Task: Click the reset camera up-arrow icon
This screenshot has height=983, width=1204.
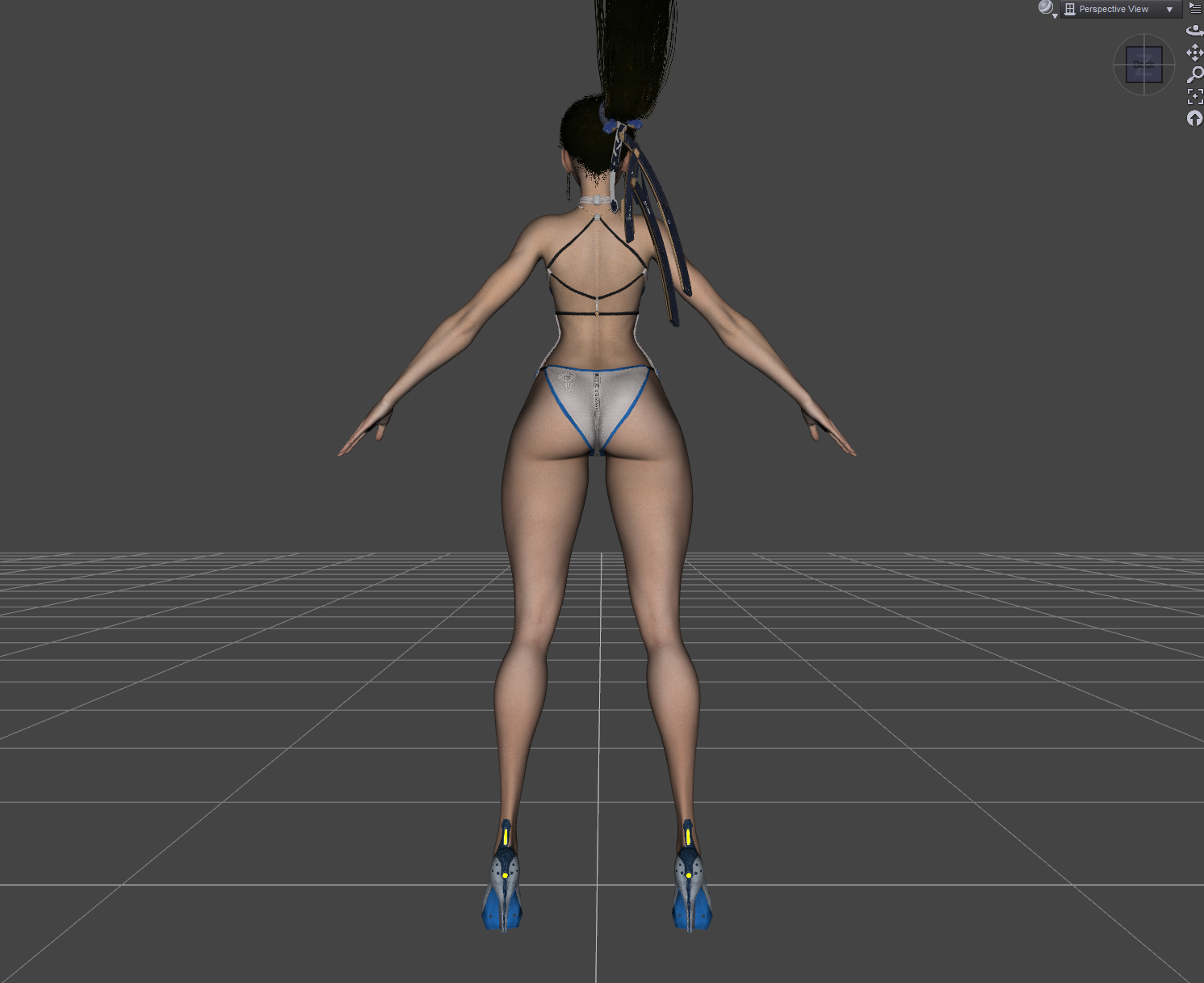Action: coord(1195,119)
